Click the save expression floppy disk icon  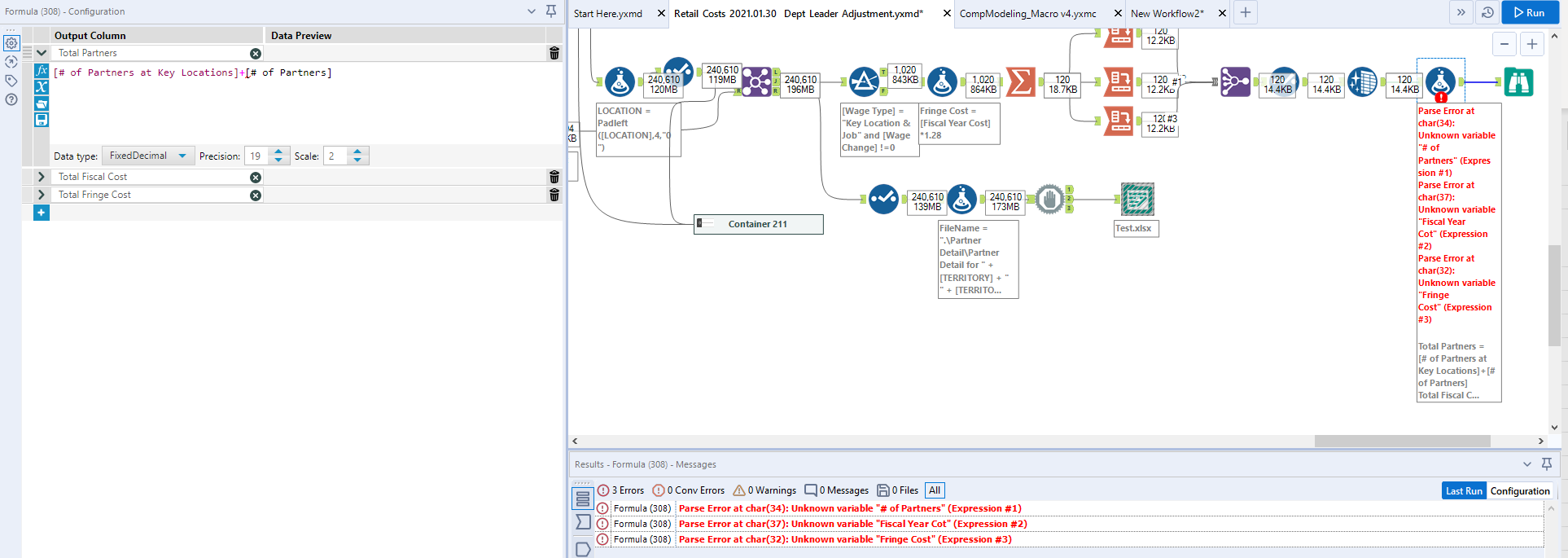coord(42,120)
